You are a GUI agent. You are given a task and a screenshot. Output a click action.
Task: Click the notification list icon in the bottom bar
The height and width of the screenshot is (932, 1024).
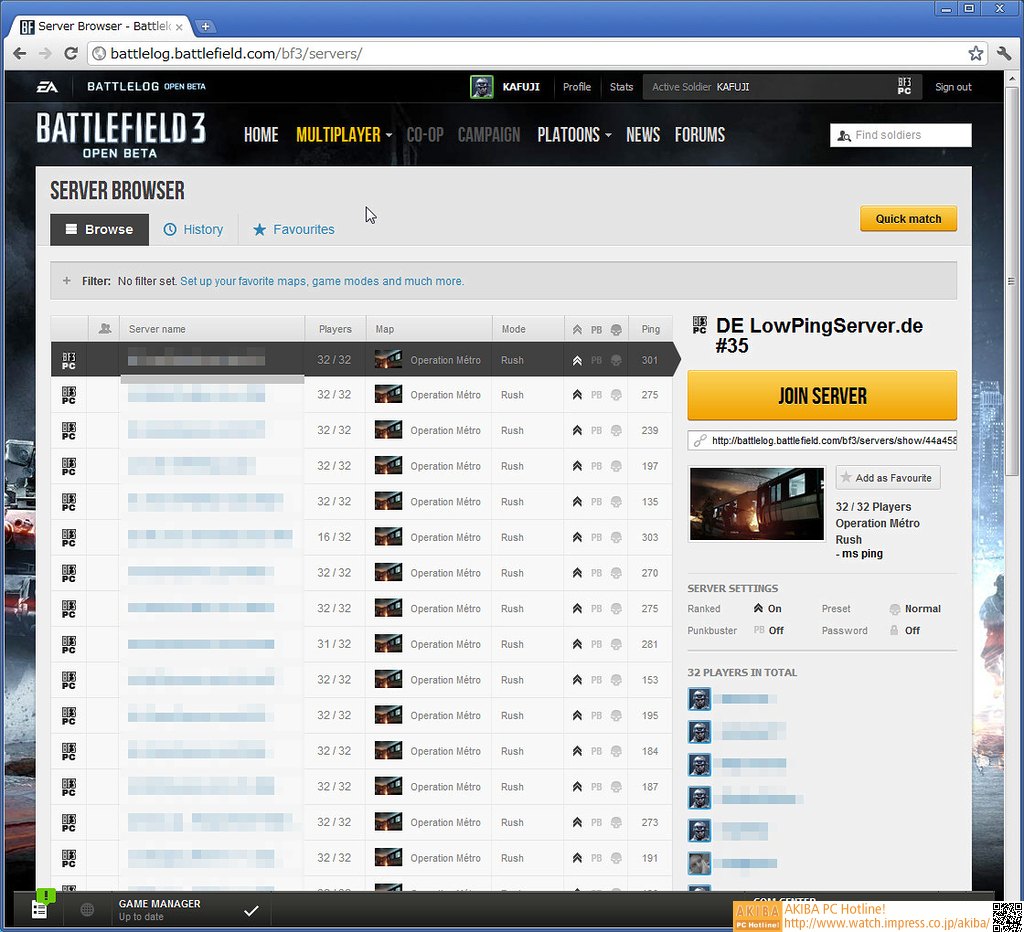click(39, 909)
